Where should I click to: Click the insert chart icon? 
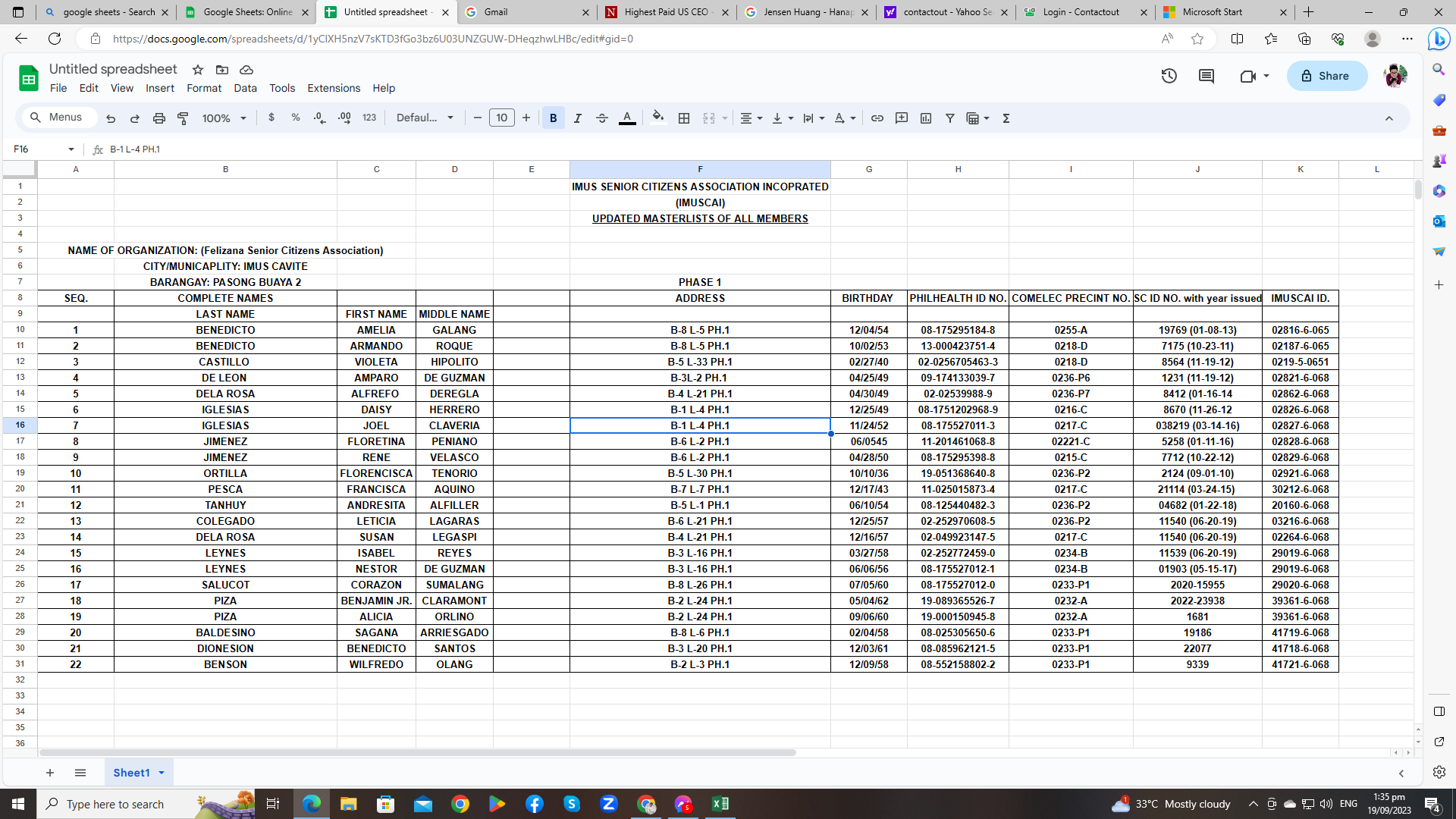click(x=926, y=118)
